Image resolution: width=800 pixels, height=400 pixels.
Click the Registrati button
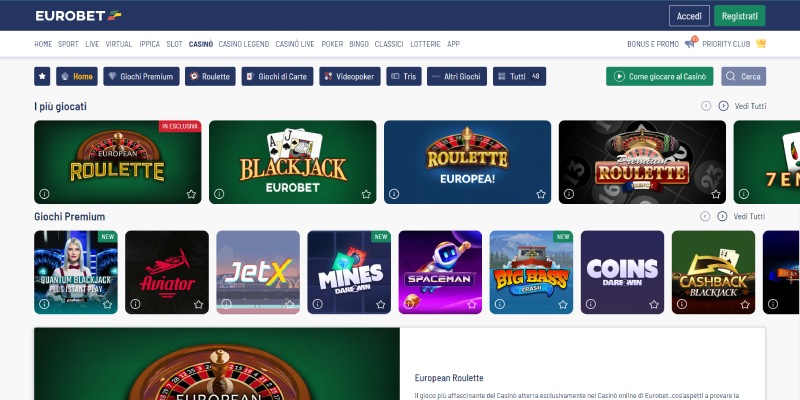pos(739,16)
